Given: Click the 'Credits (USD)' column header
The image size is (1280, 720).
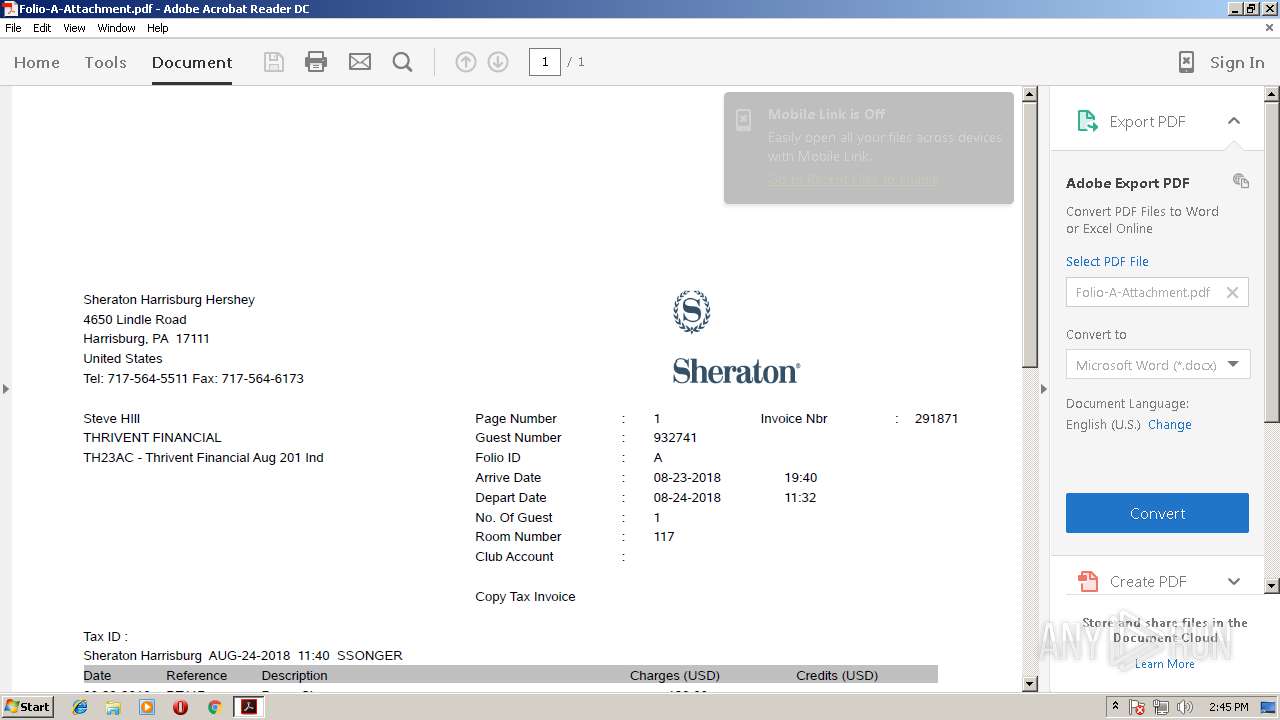Looking at the screenshot, I should tap(837, 676).
